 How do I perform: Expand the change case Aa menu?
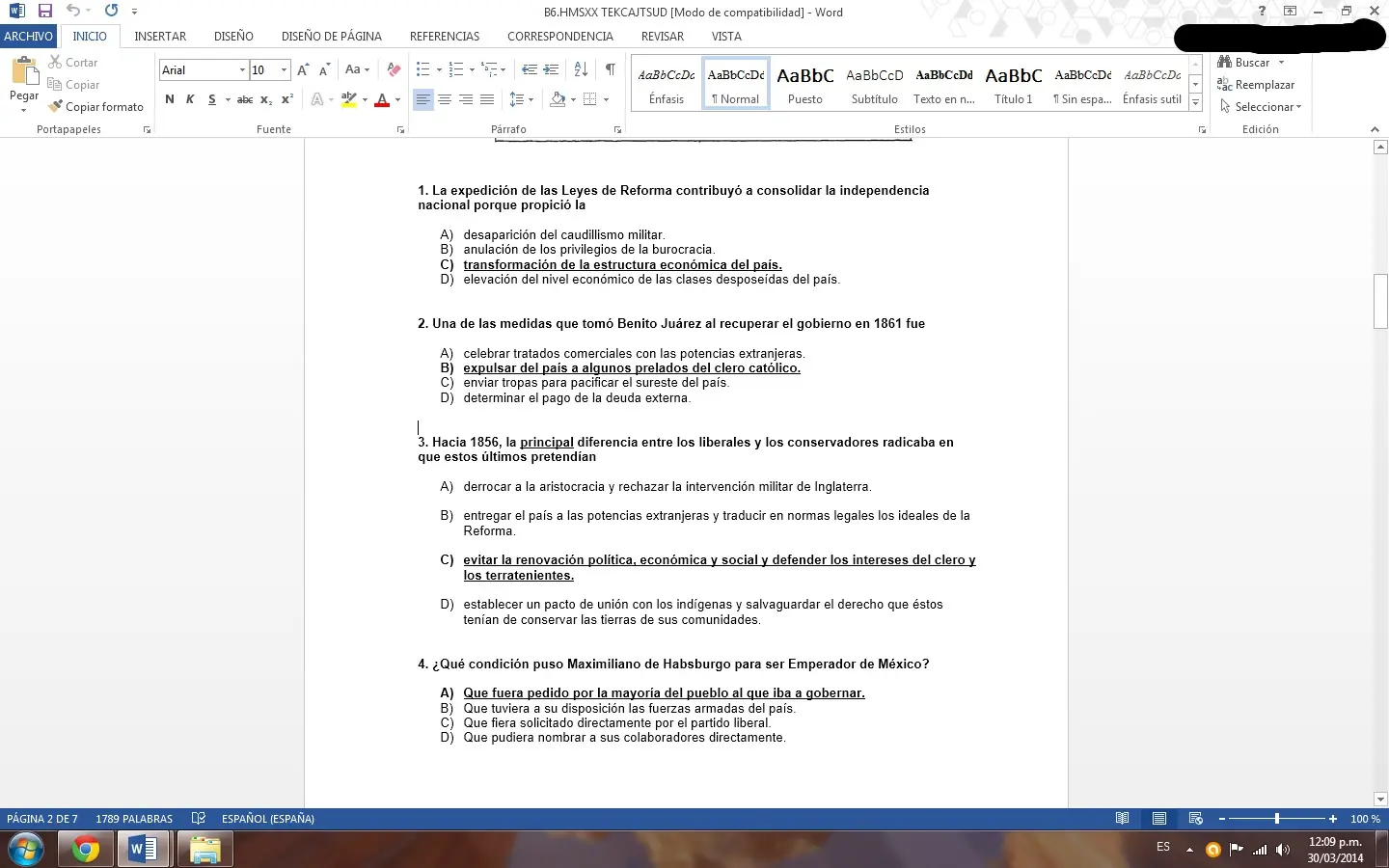[x=357, y=69]
